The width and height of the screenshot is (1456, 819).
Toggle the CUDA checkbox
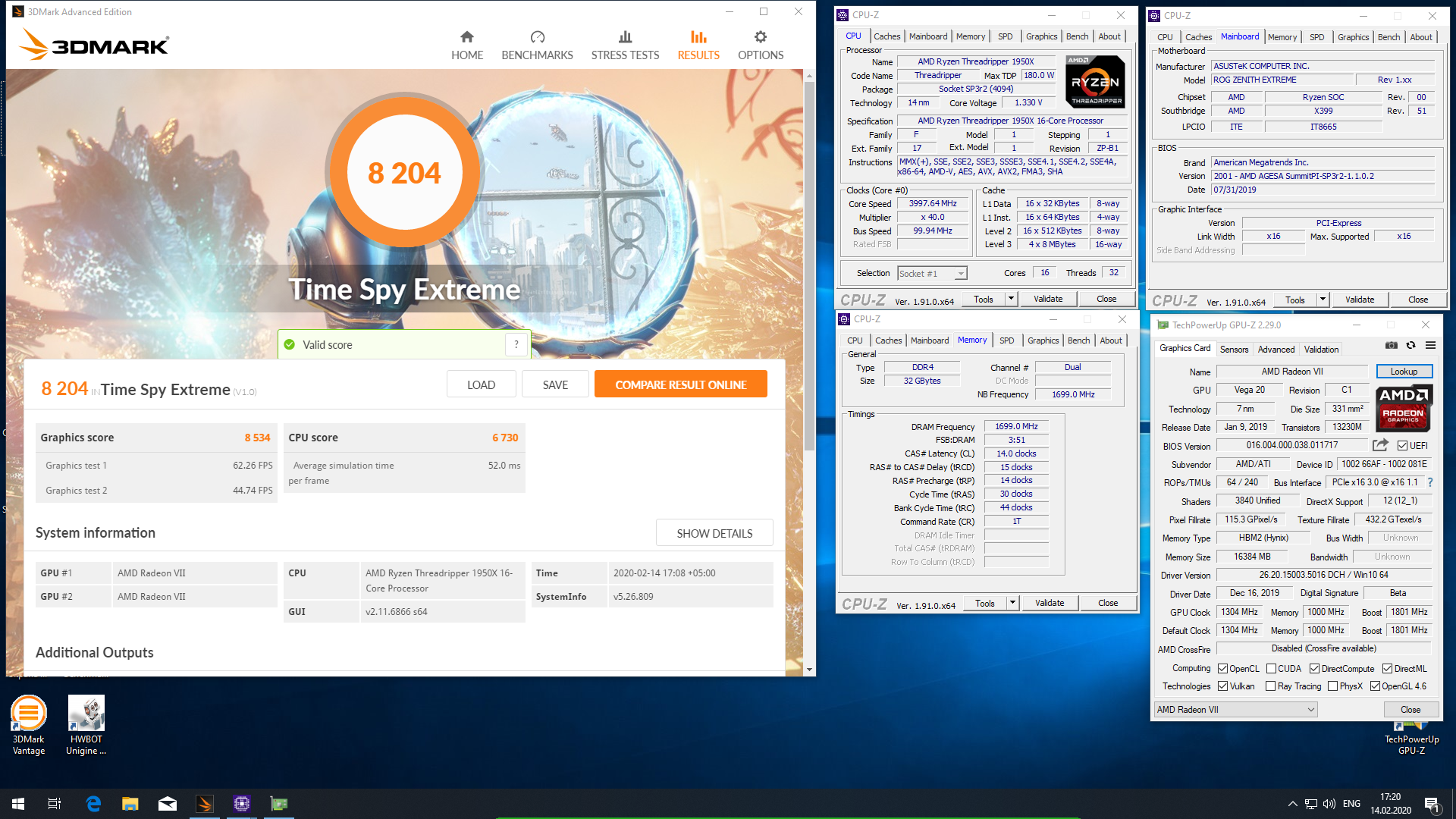(x=1271, y=669)
